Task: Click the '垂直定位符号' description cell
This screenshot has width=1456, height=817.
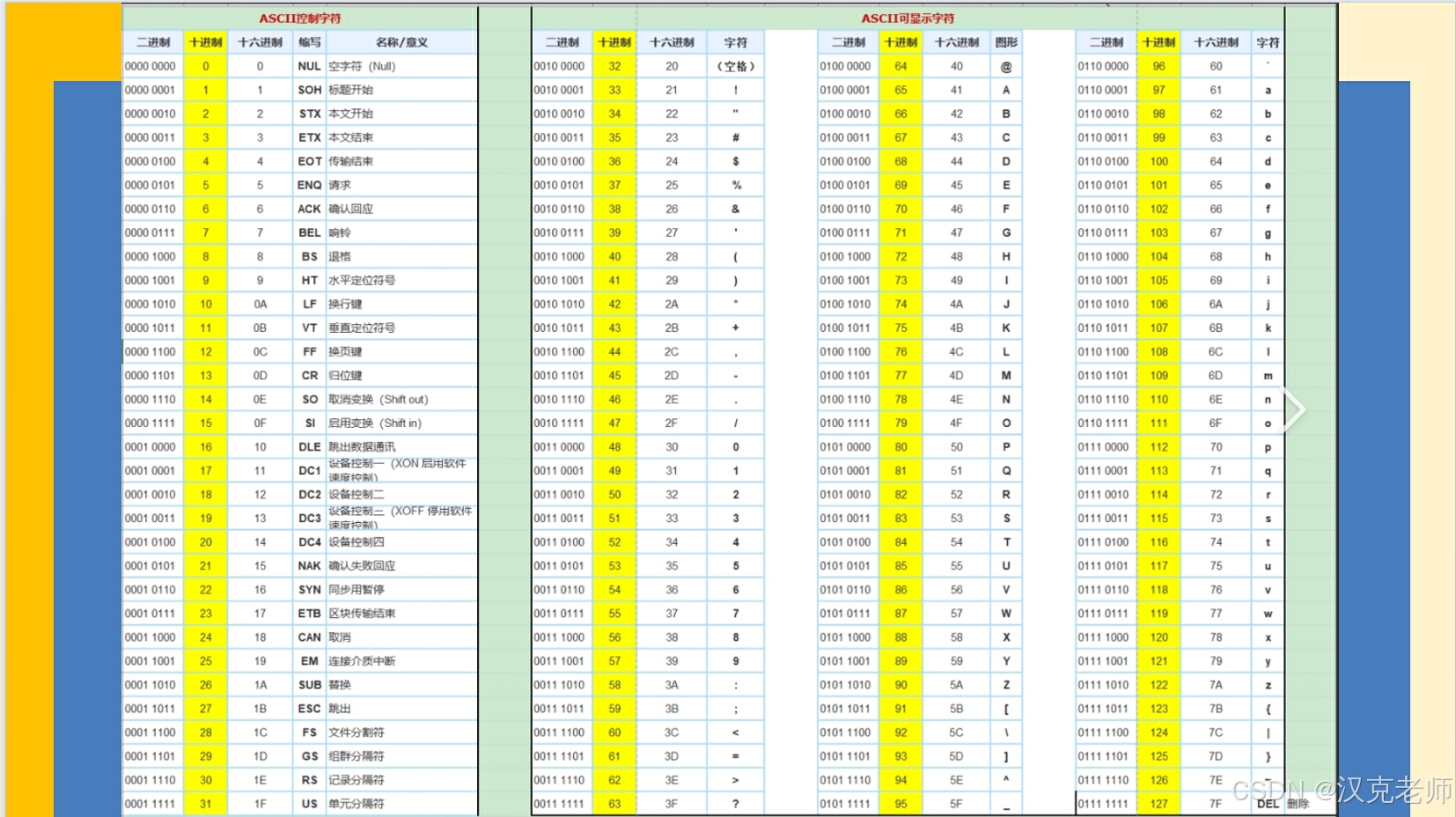Action: [x=401, y=328]
